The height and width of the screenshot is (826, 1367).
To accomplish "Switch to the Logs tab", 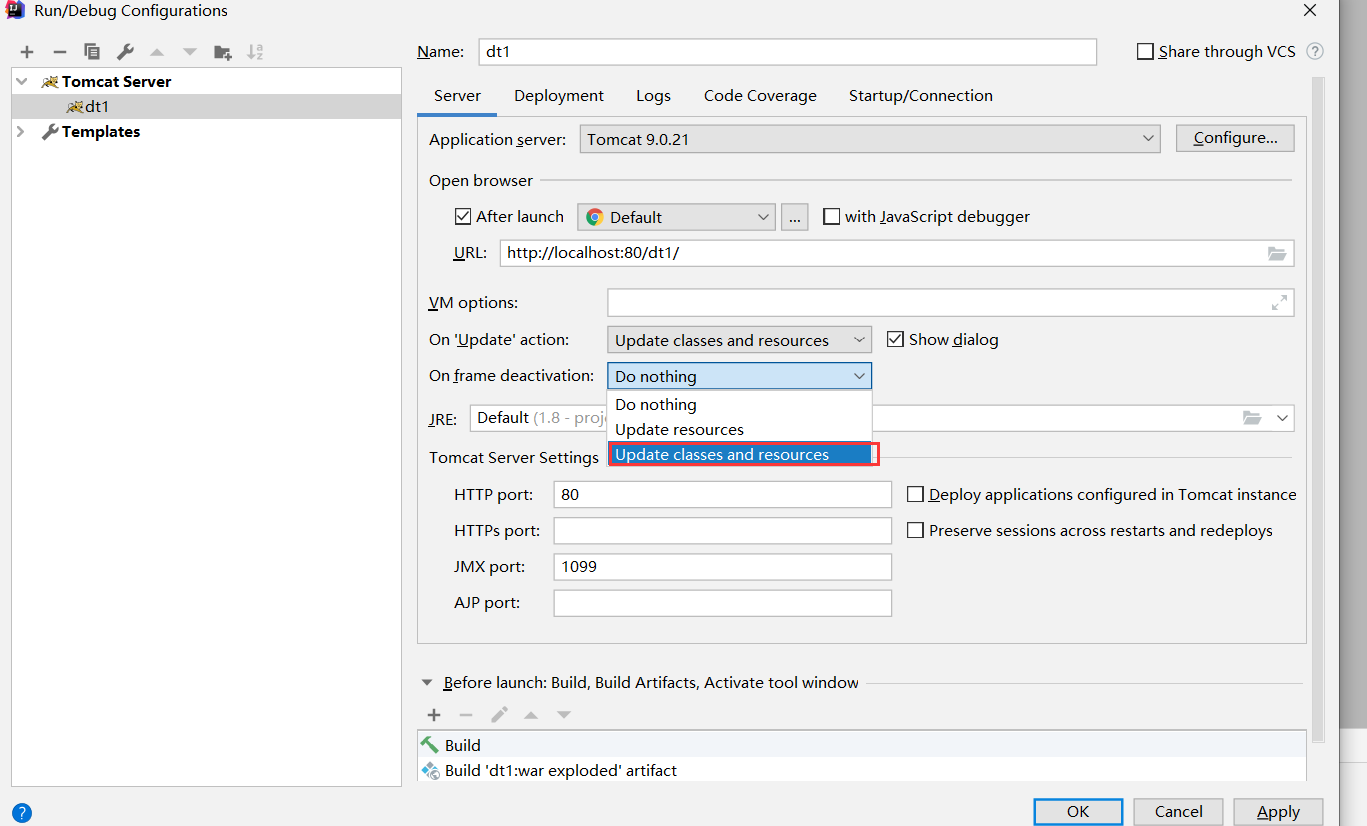I will click(x=653, y=96).
